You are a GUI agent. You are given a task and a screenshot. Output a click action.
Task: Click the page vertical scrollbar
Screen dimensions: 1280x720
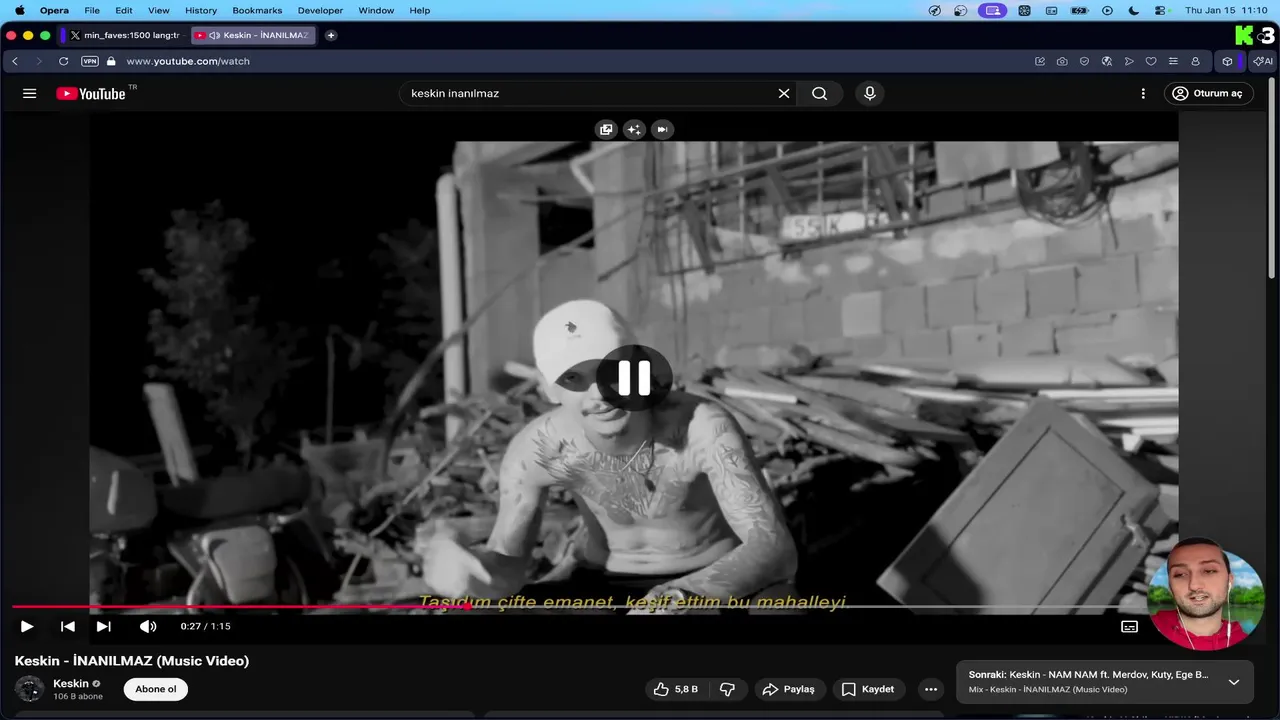(1272, 180)
